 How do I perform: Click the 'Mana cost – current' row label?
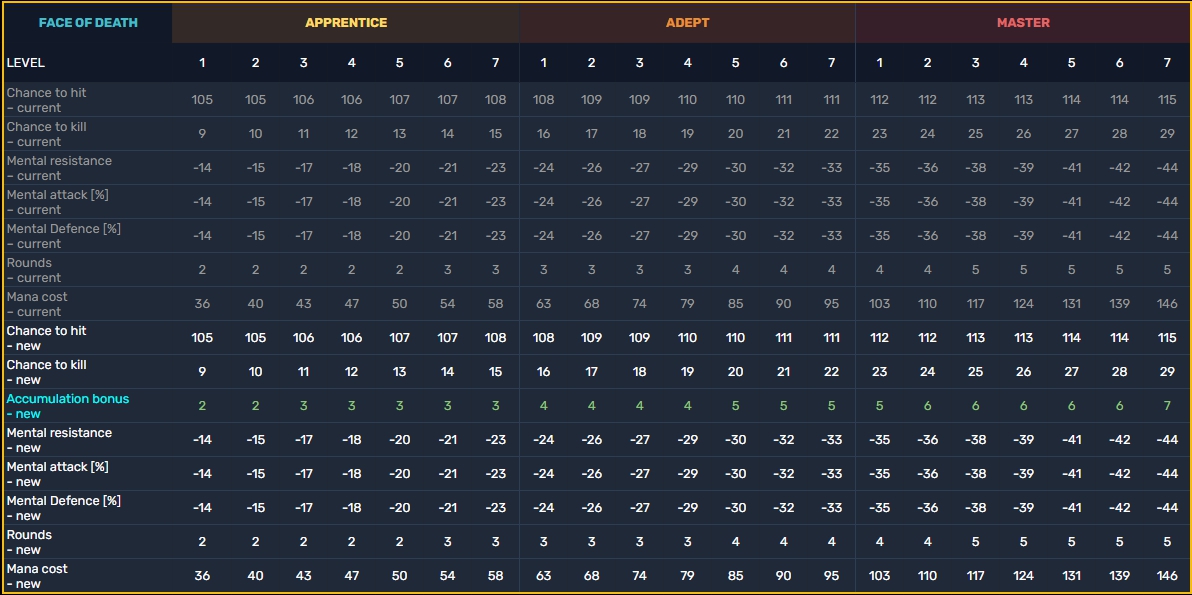(37, 304)
